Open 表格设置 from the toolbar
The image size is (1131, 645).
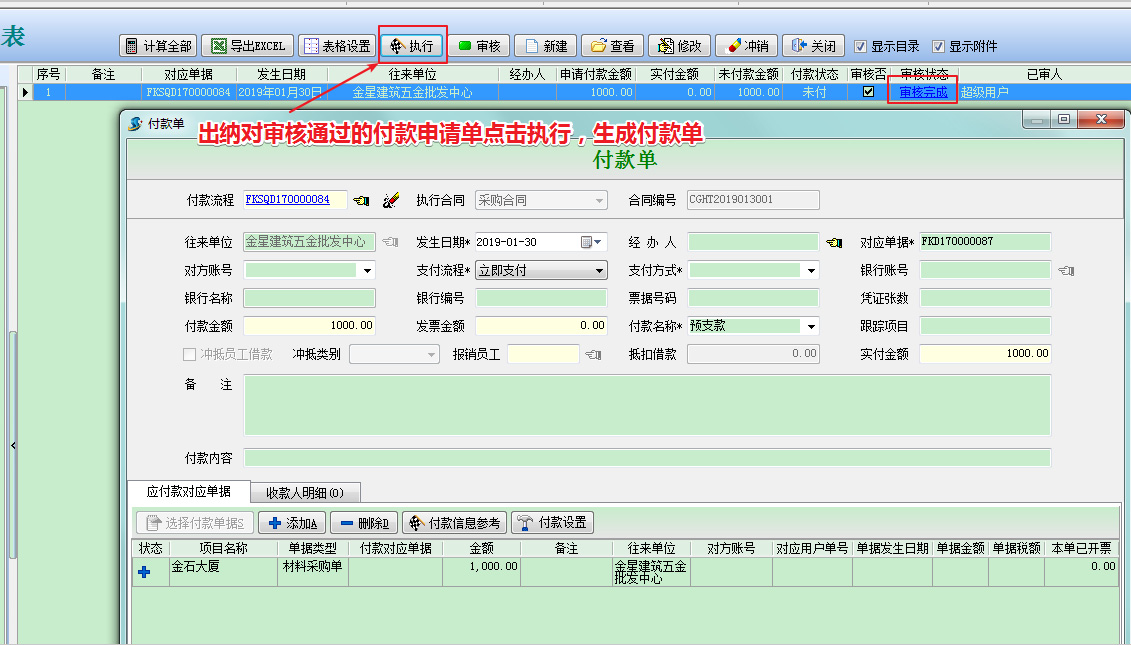coord(337,46)
